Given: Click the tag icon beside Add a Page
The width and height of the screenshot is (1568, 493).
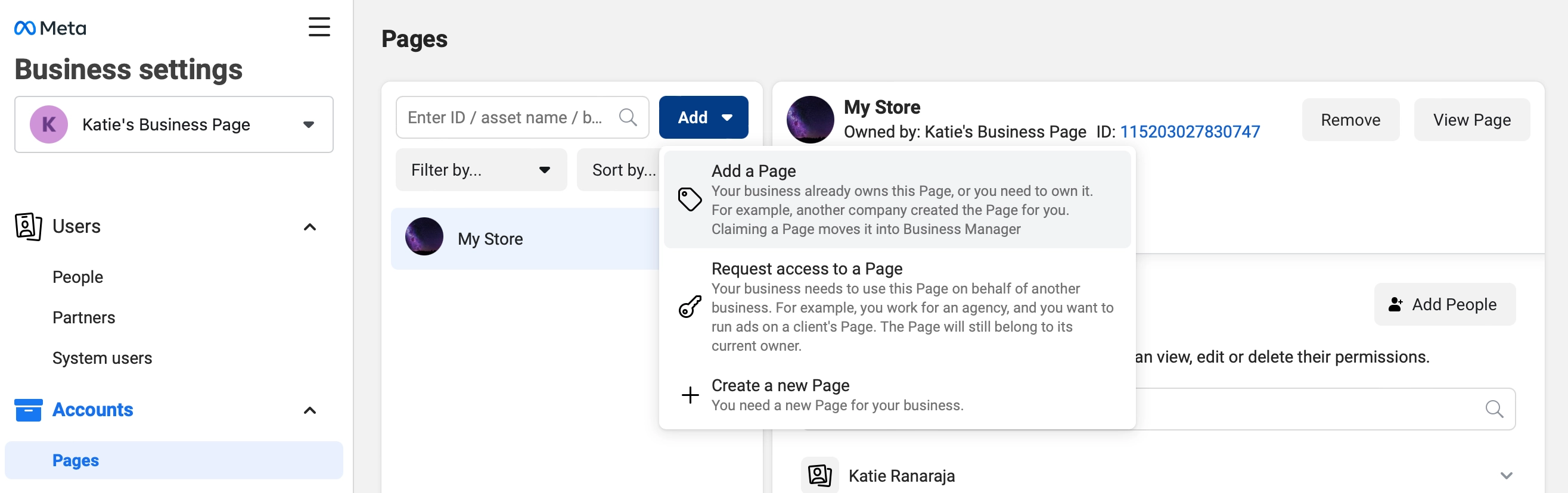Looking at the screenshot, I should click(x=690, y=199).
